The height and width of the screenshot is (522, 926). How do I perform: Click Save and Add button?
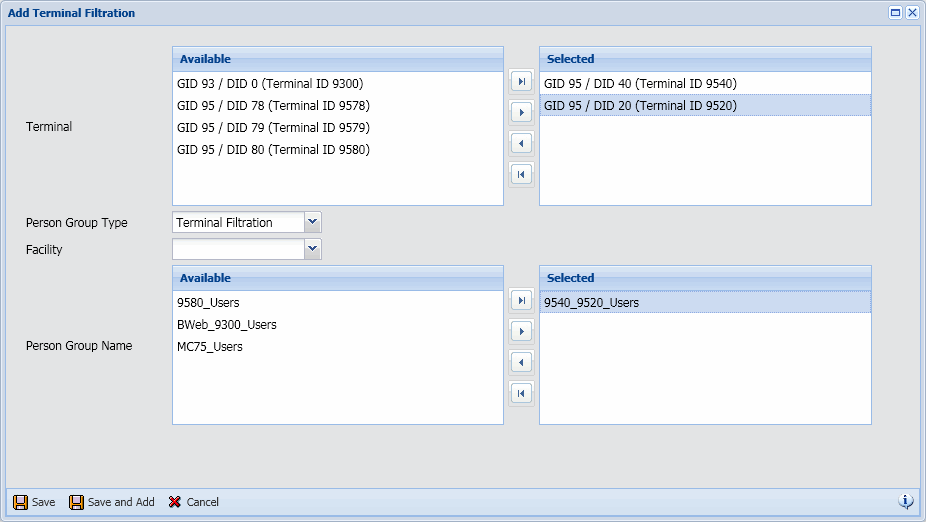[x=111, y=502]
